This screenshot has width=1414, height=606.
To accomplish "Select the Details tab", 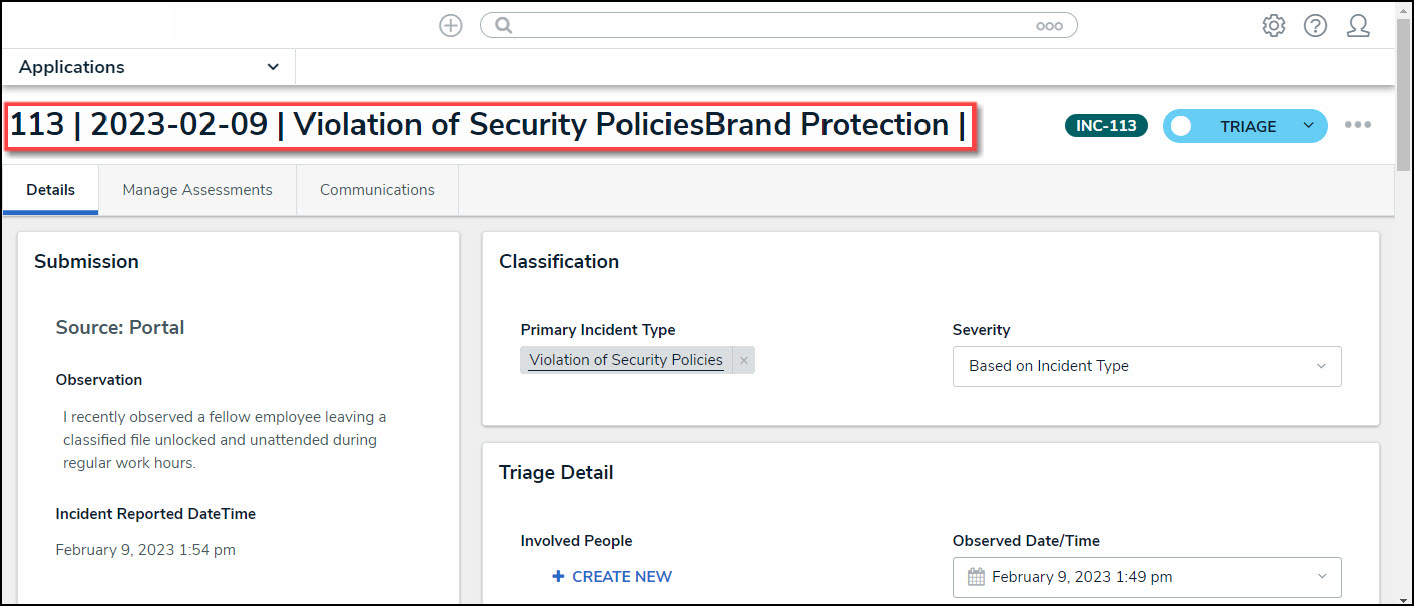I will pos(50,190).
